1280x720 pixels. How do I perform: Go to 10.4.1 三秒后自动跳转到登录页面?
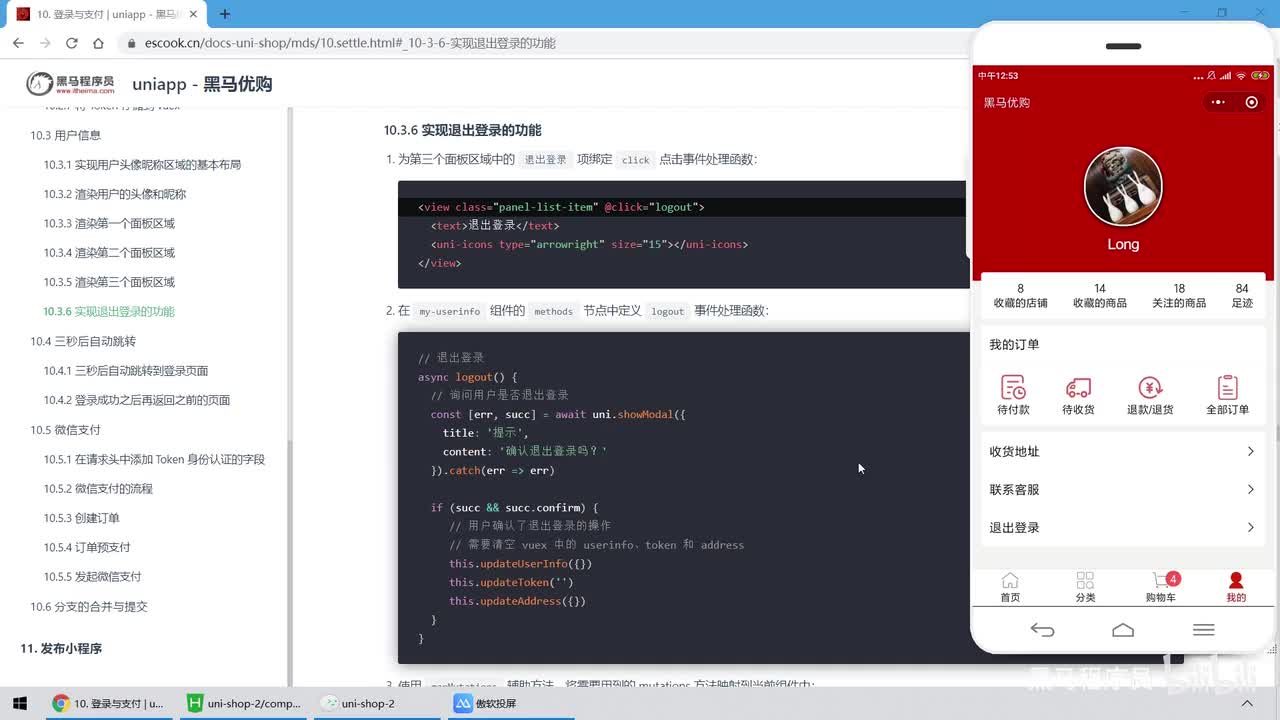coord(126,371)
